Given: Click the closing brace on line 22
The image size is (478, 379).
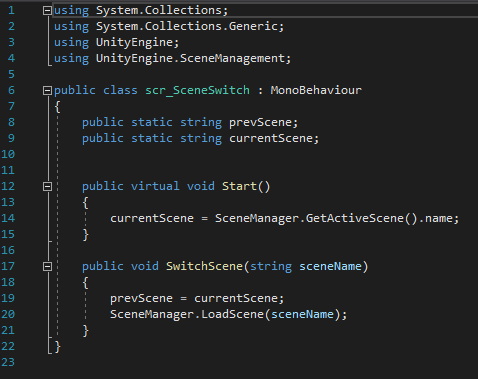Looking at the screenshot, I should tap(57, 346).
